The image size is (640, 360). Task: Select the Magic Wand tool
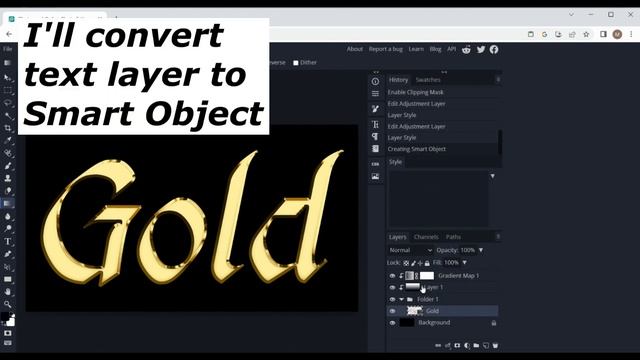(x=7, y=116)
